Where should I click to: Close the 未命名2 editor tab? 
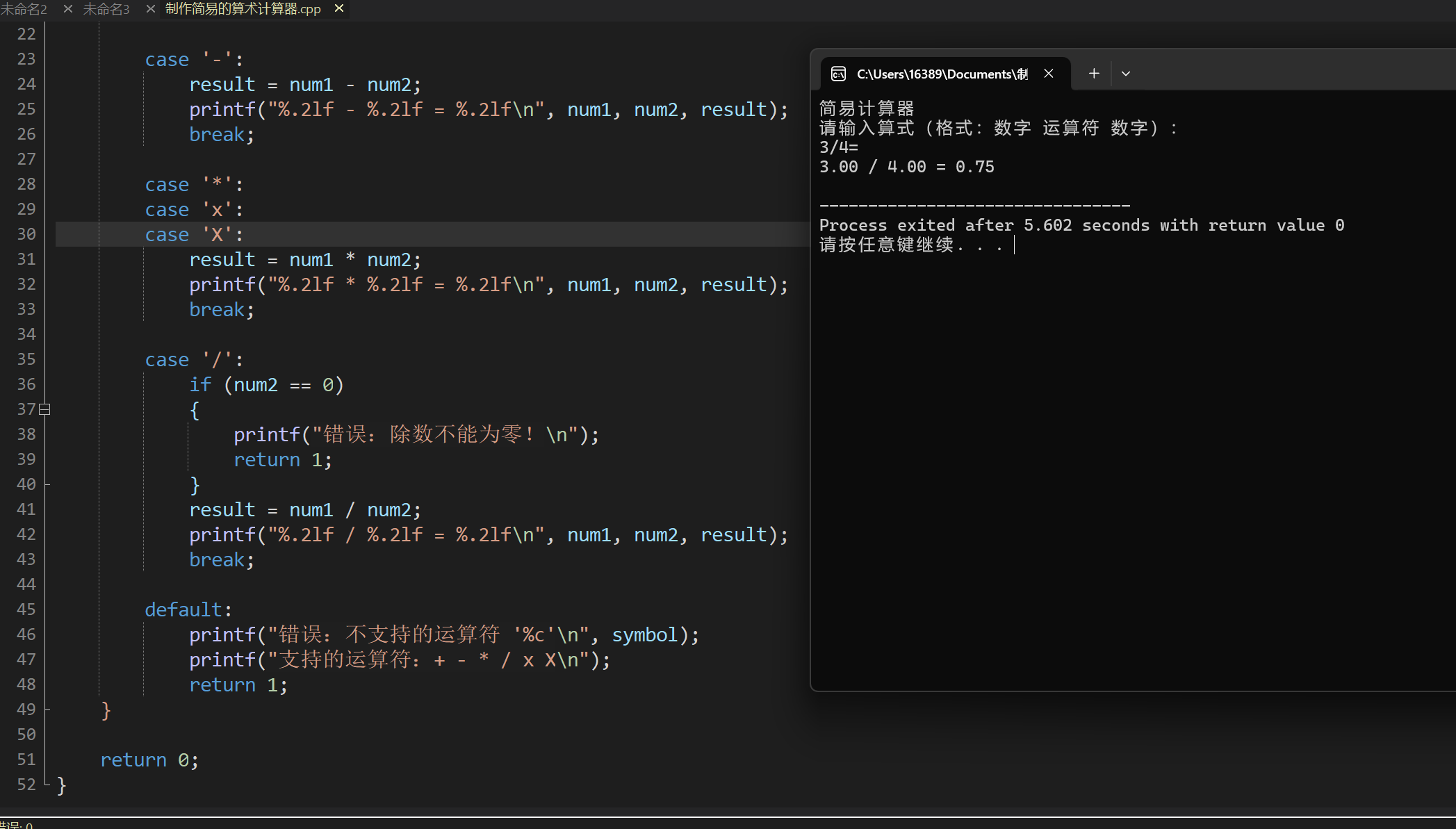67,9
